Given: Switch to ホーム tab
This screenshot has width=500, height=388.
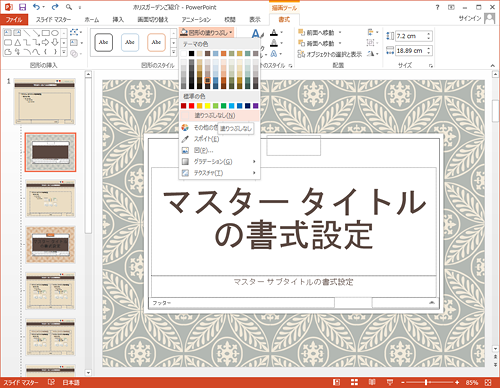Looking at the screenshot, I should [x=92, y=20].
